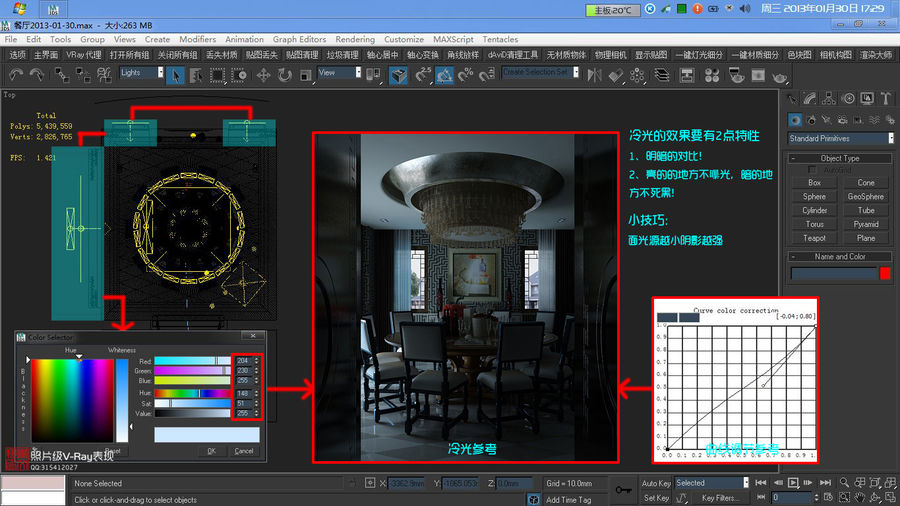
Task: Click Cancel in Color Selector dialog
Action: (243, 451)
